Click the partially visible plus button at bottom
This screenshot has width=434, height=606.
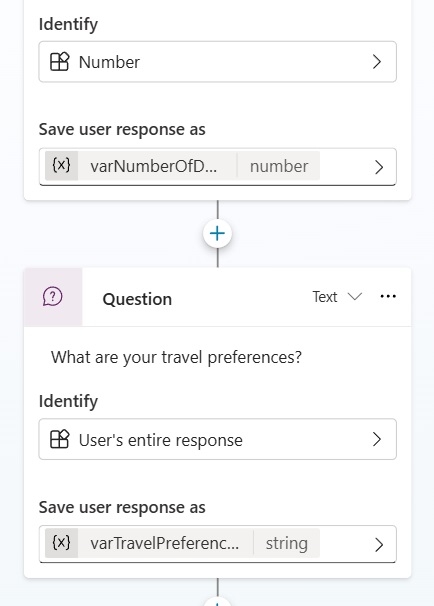pyautogui.click(x=217, y=601)
